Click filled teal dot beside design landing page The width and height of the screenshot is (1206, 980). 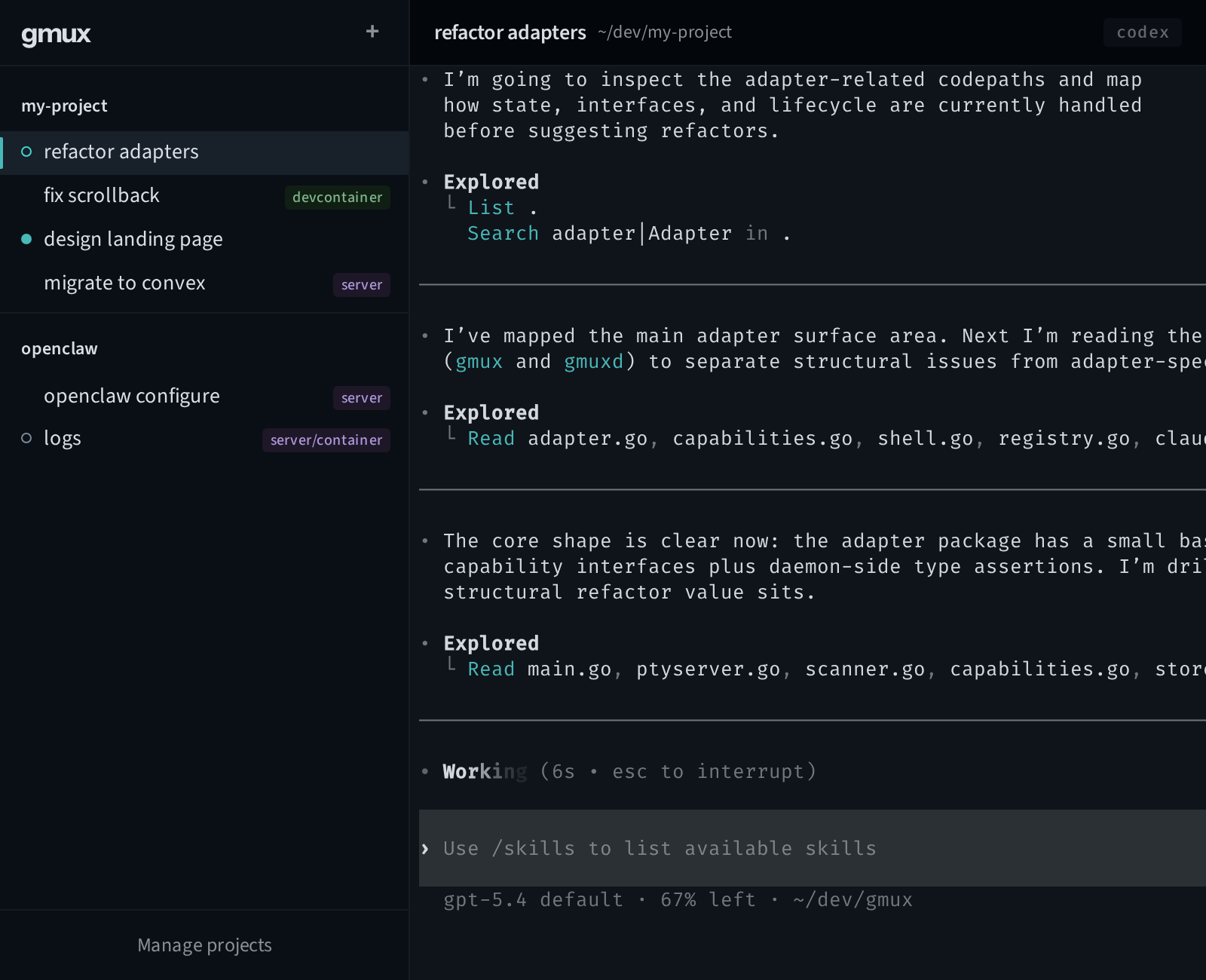coord(26,239)
